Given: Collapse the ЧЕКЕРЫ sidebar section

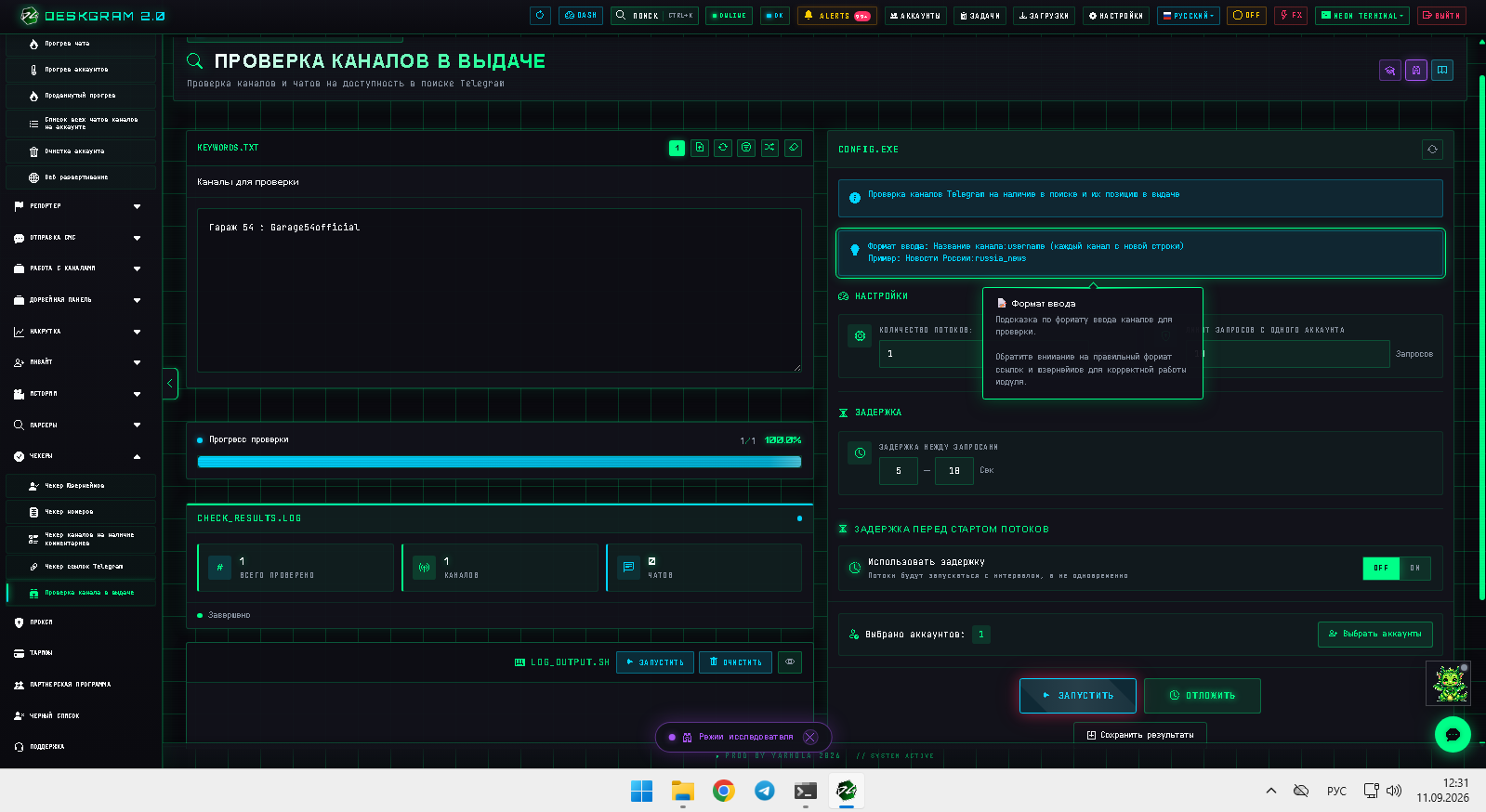Looking at the screenshot, I should (81, 456).
